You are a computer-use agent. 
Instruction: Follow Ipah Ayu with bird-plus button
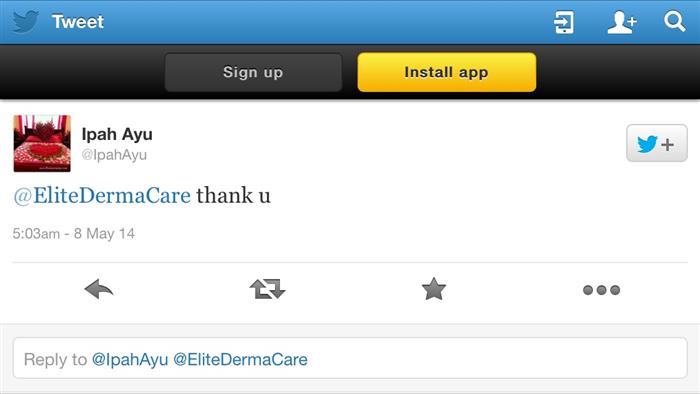click(657, 143)
